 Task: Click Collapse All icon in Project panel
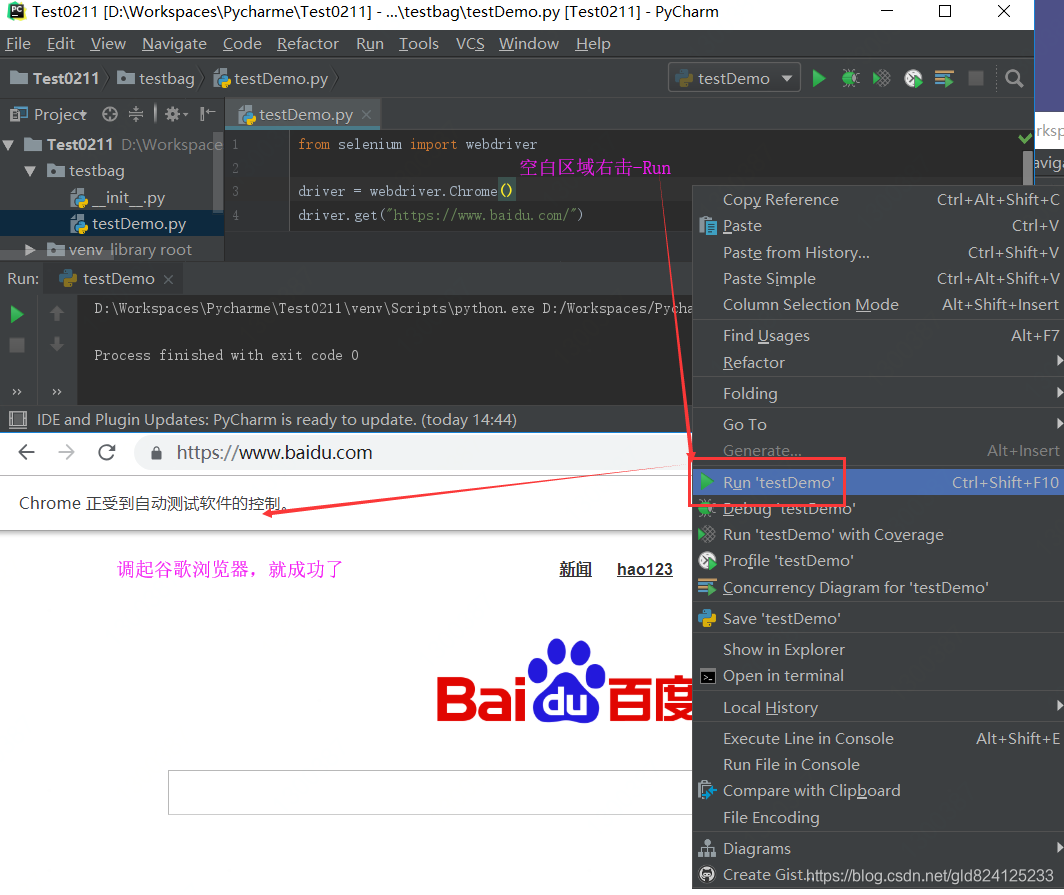tap(136, 114)
